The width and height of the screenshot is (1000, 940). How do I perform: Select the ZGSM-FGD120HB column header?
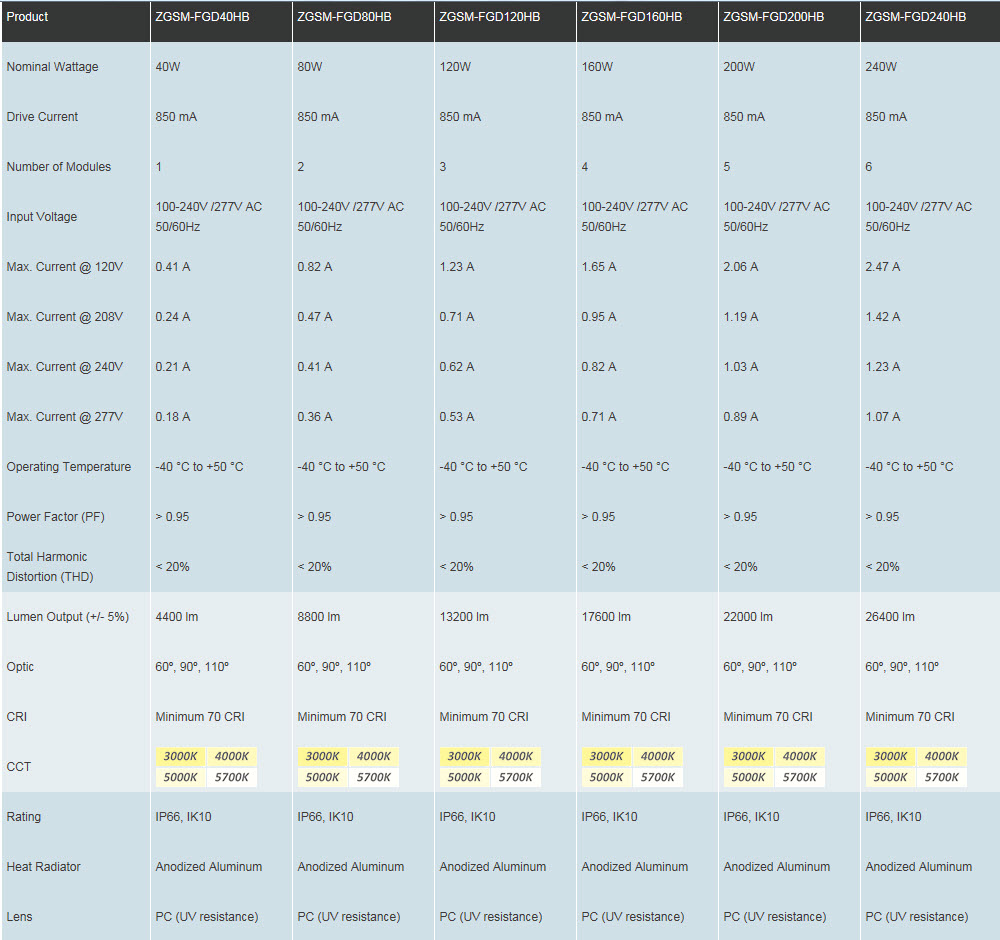489,17
